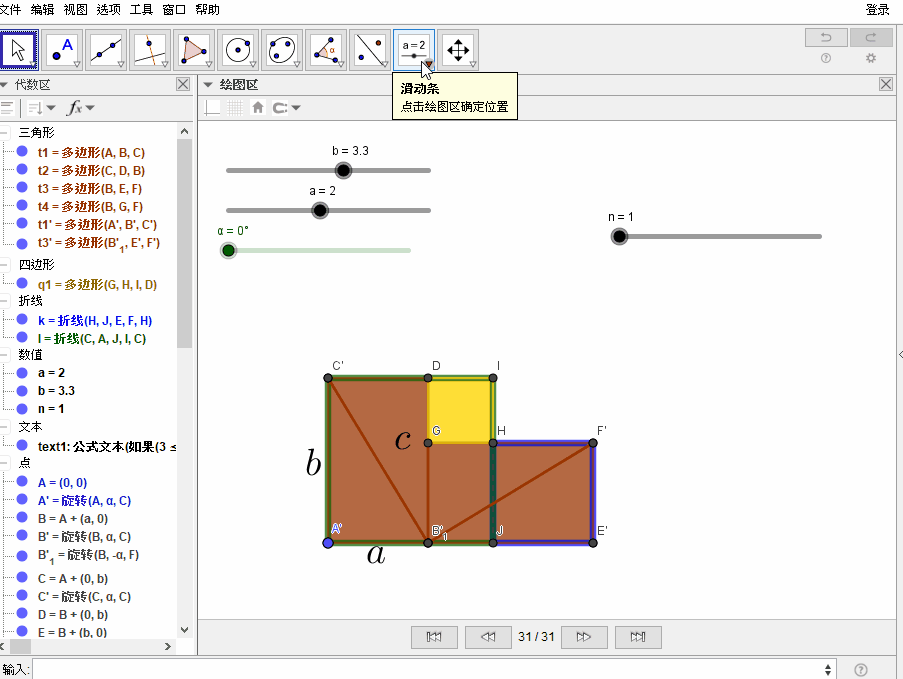Open the help icon under Undo

826,58
